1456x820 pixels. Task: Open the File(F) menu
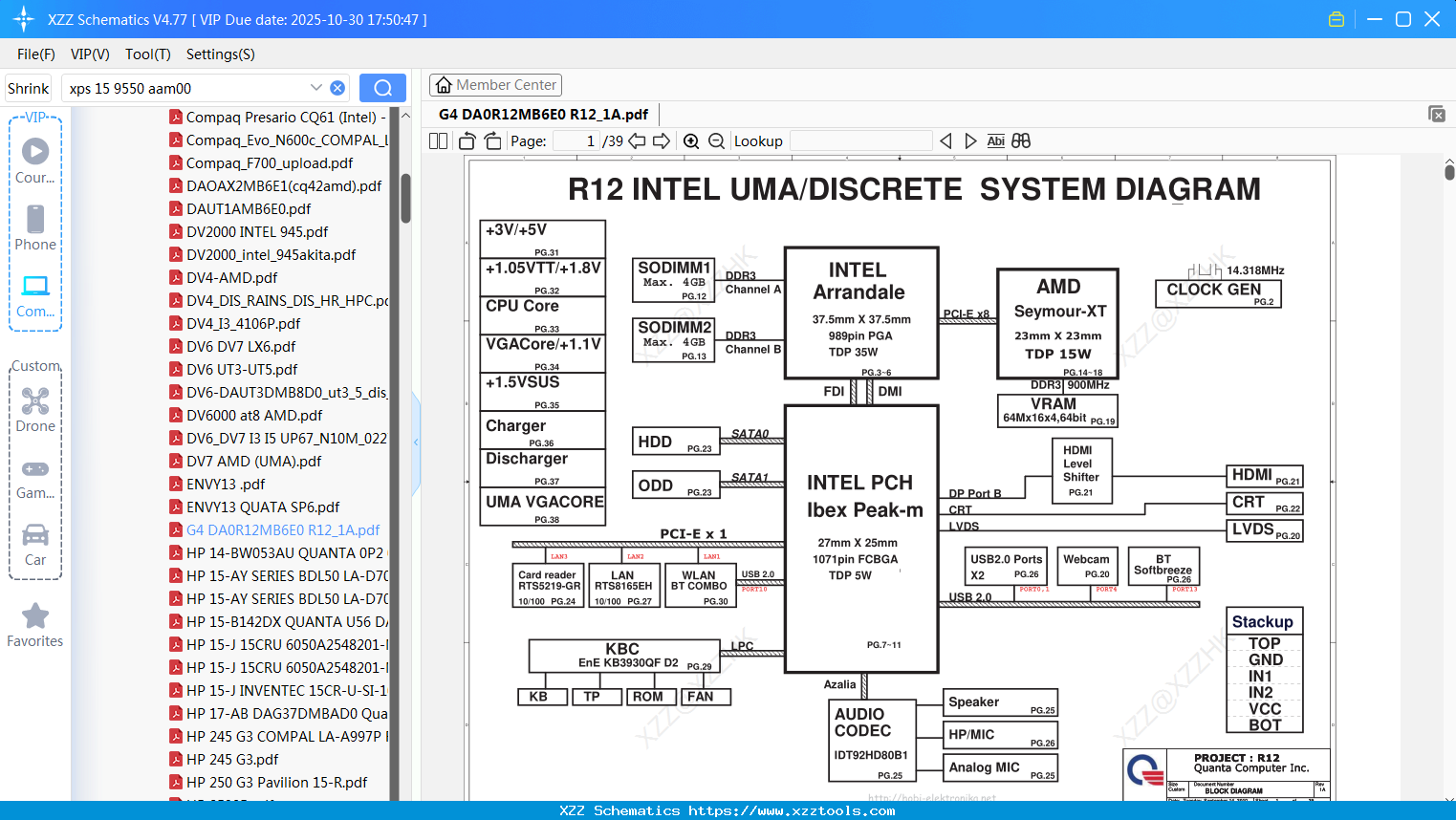[35, 54]
